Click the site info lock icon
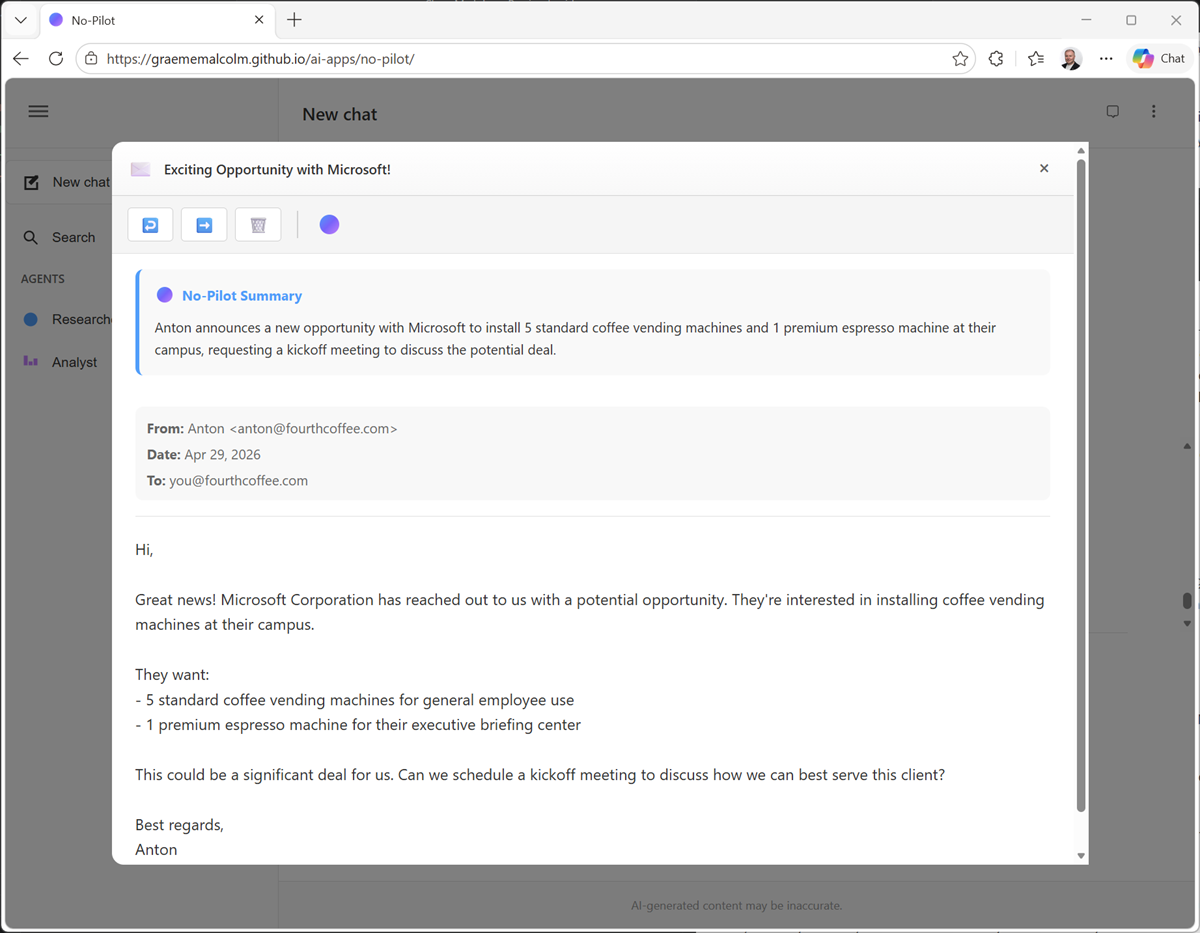 pyautogui.click(x=91, y=59)
